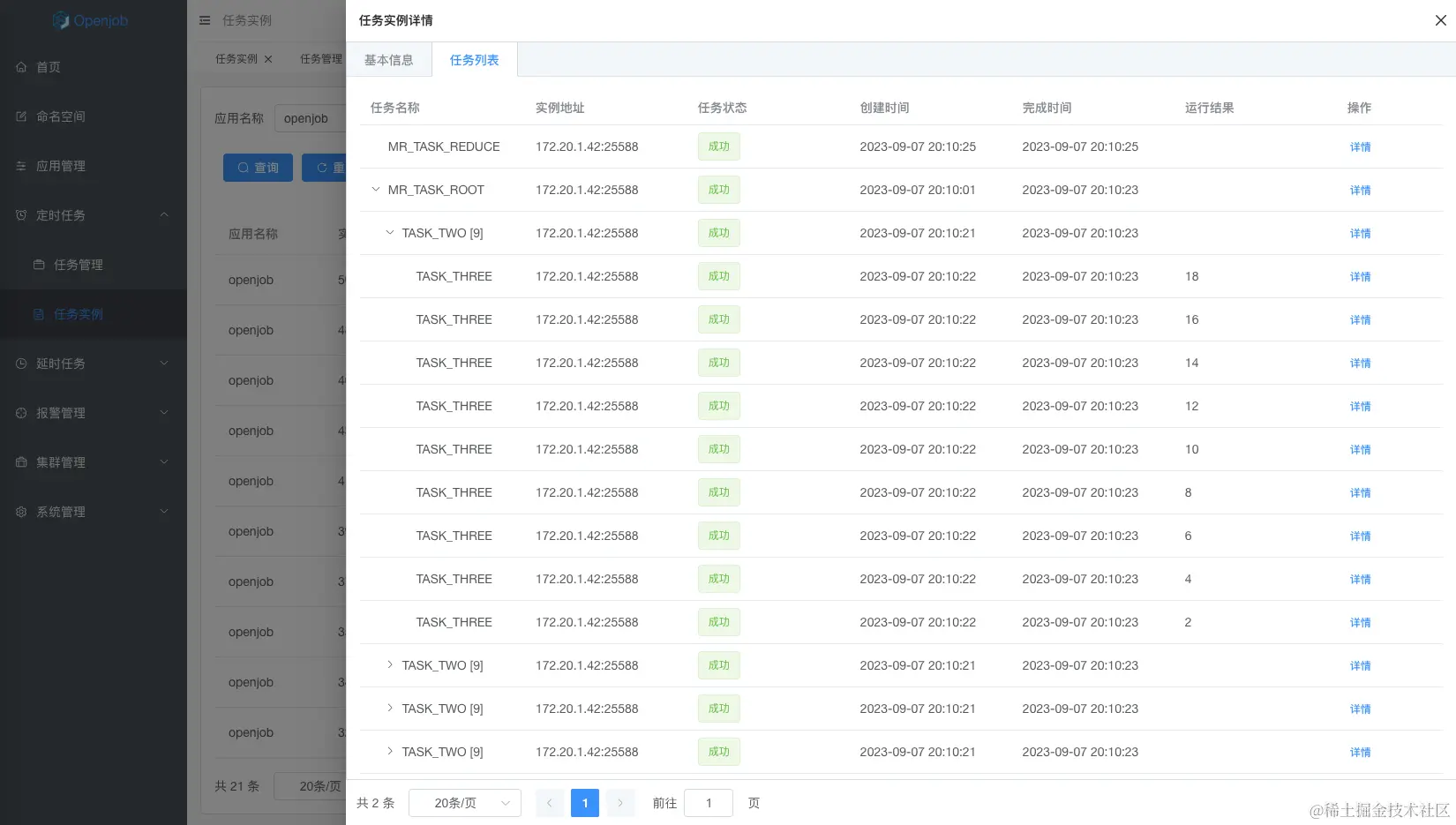Image resolution: width=1456 pixels, height=825 pixels.
Task: Click the 实例地址 column header
Action: click(x=560, y=108)
